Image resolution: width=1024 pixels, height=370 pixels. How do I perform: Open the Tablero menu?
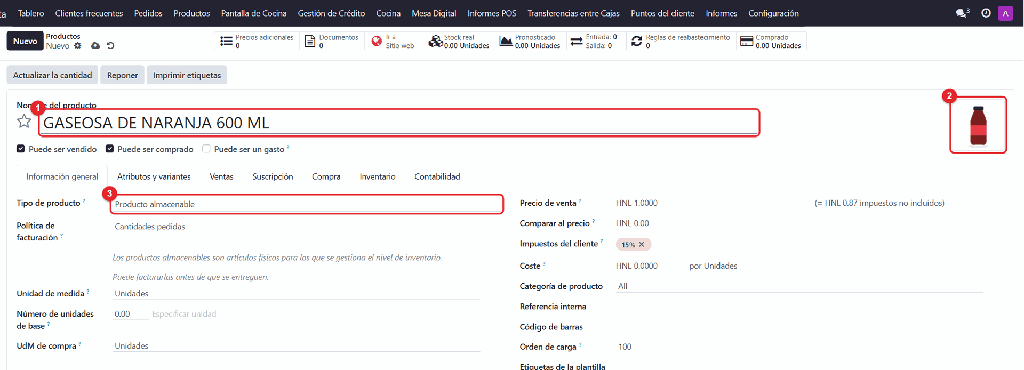tap(31, 13)
